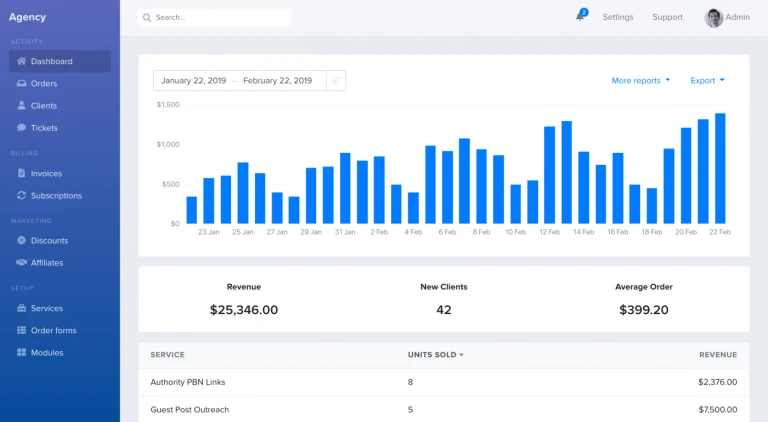
Task: Click the Agency logo text
Action: coord(27,17)
